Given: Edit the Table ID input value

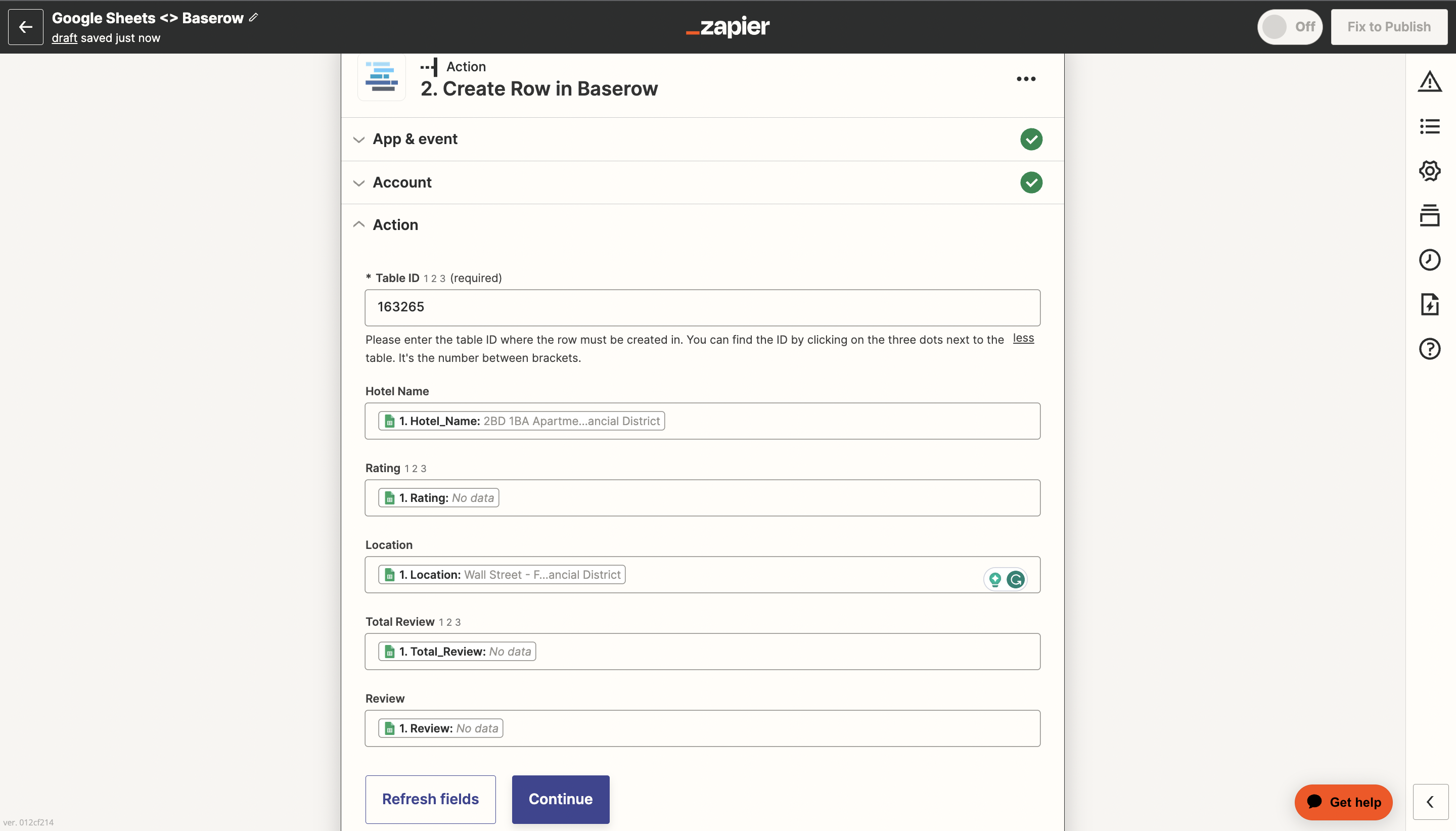Looking at the screenshot, I should [x=703, y=307].
